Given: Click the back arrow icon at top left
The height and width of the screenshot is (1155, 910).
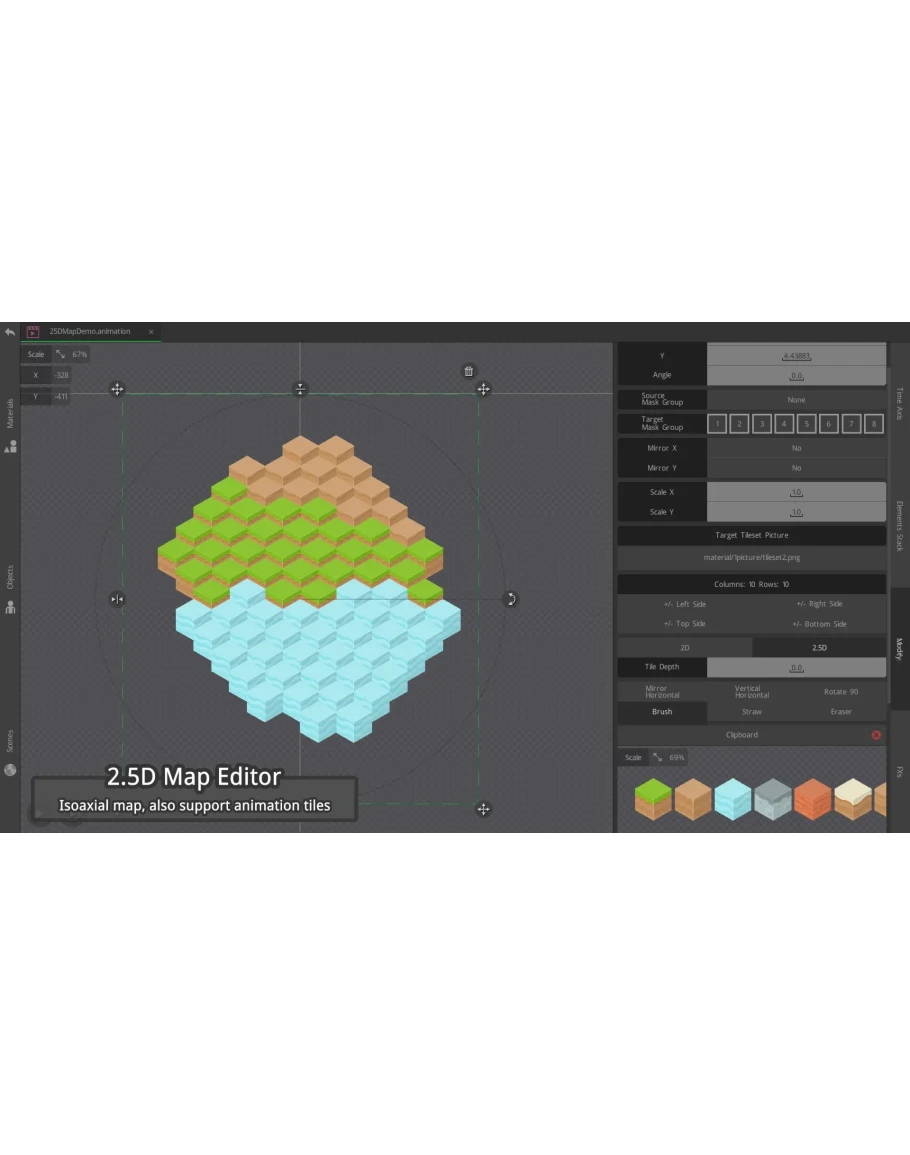Looking at the screenshot, I should click(10, 332).
